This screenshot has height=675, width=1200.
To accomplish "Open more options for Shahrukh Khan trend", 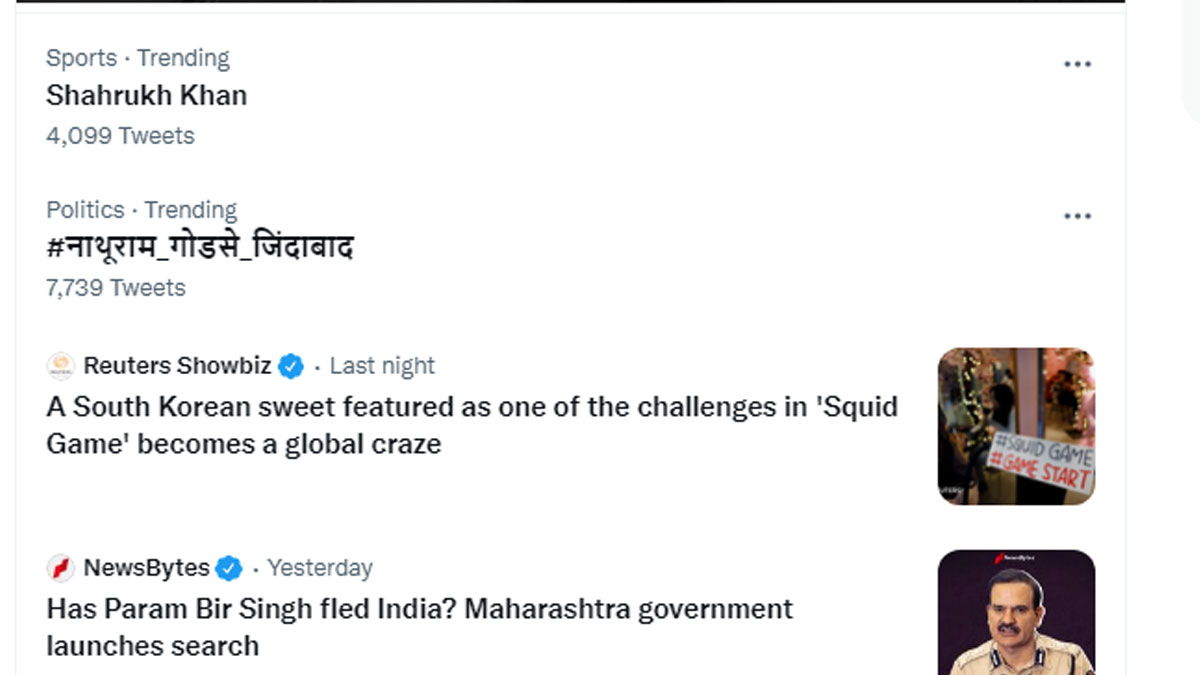I will (1077, 64).
